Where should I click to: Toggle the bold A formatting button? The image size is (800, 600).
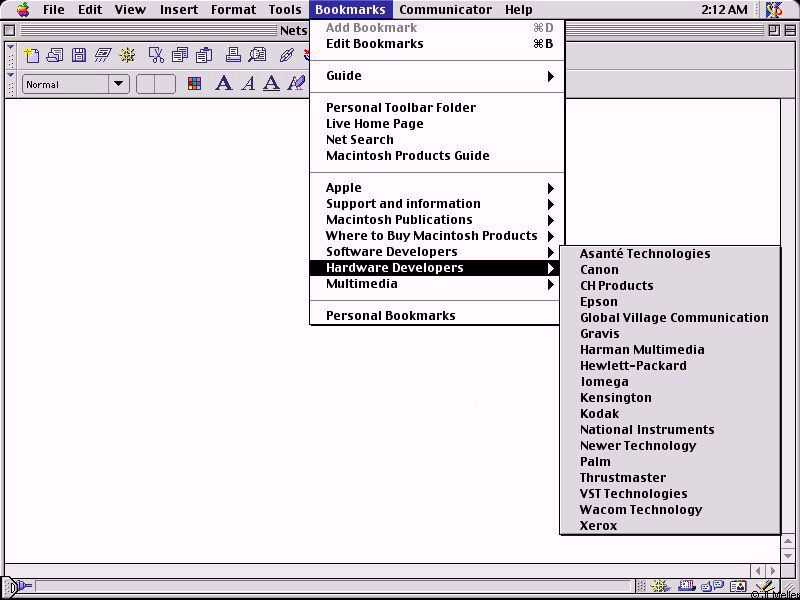click(x=223, y=84)
